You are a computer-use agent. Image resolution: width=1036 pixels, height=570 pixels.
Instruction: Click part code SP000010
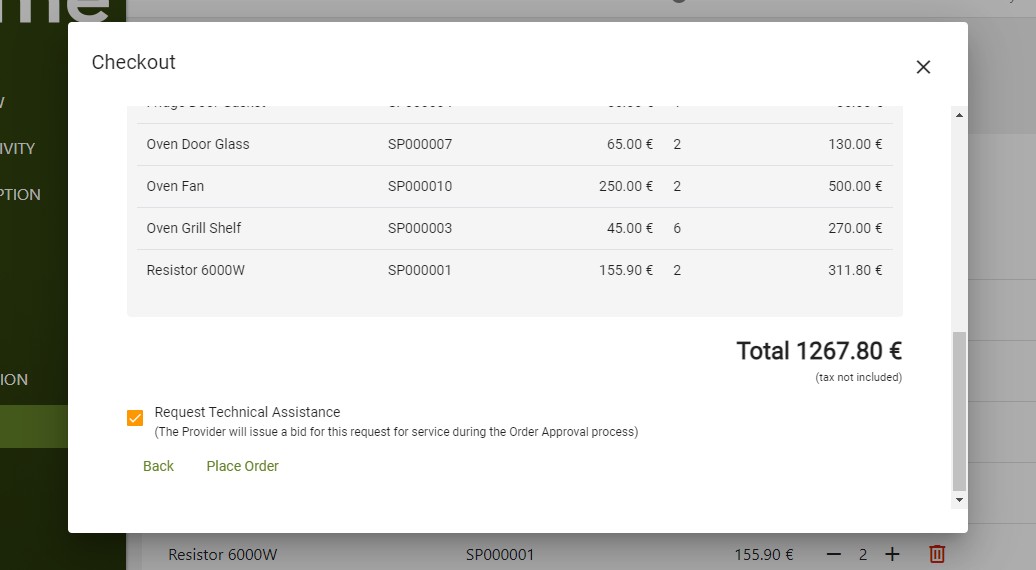(x=420, y=186)
